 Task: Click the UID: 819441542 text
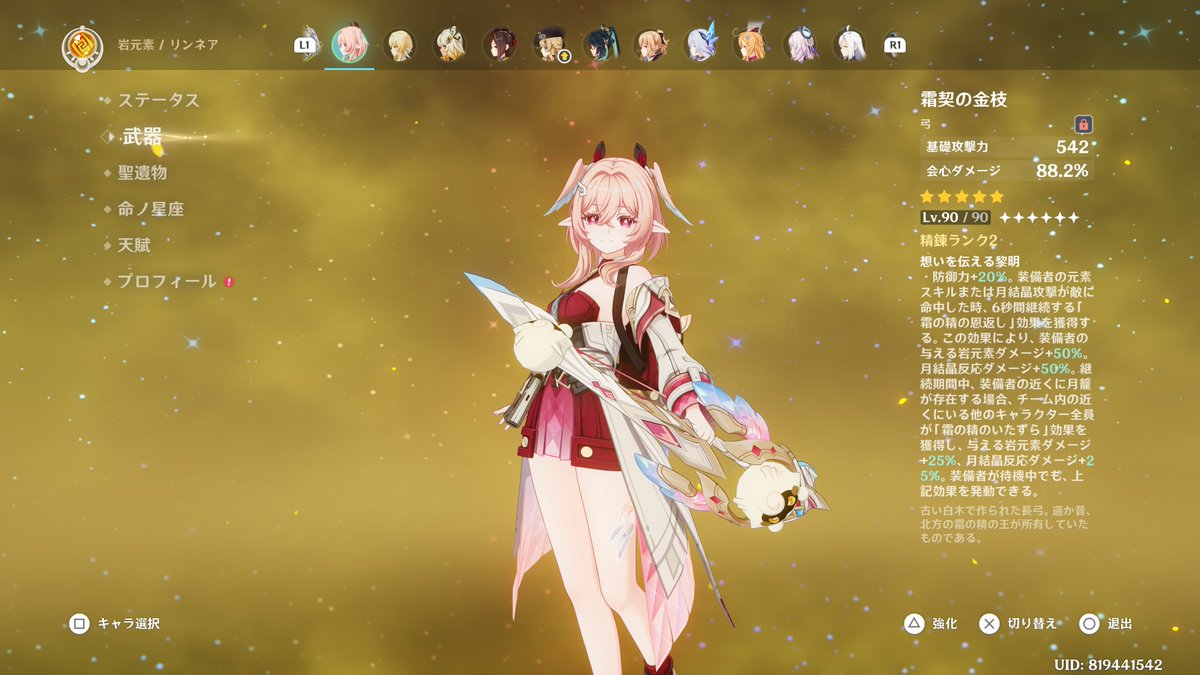tap(1108, 664)
